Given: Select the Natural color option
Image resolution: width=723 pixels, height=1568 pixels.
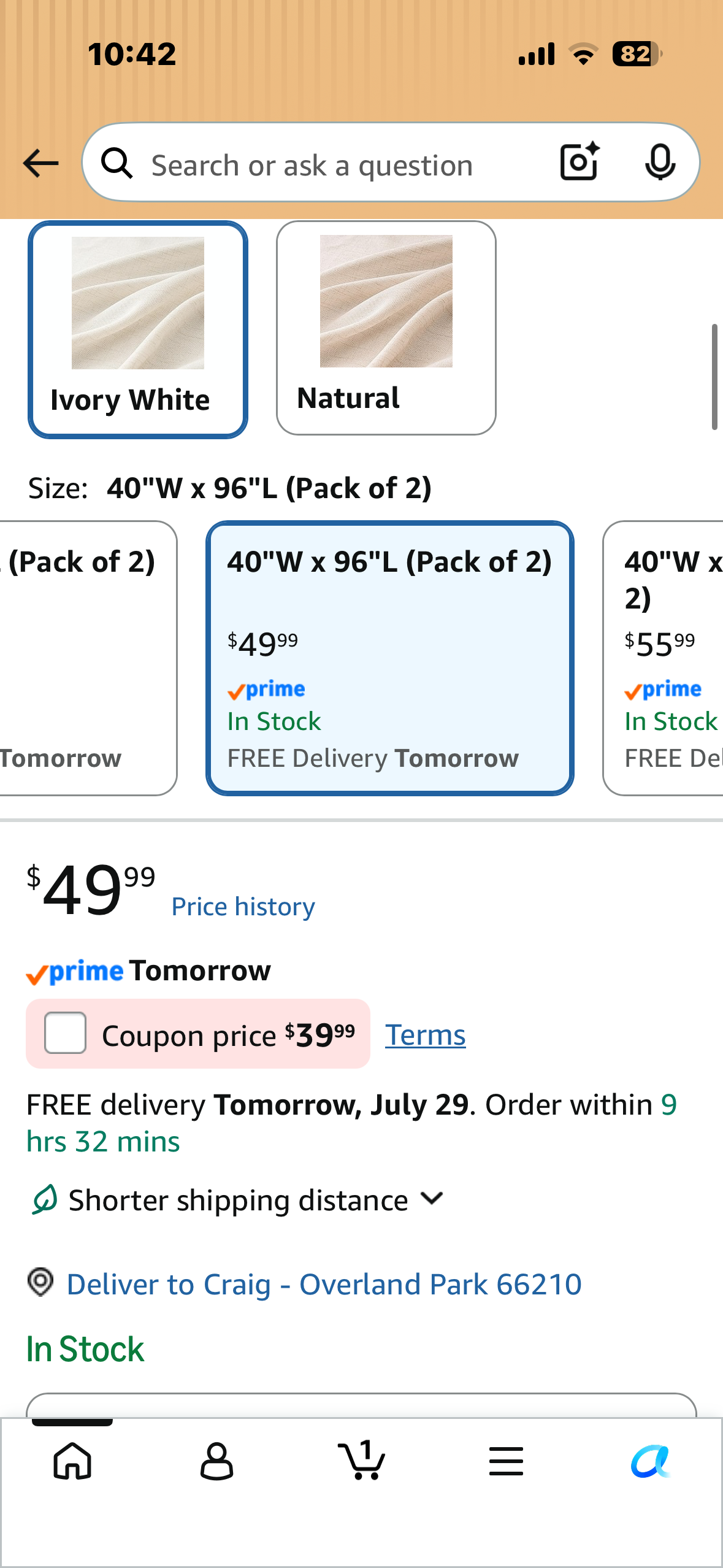Looking at the screenshot, I should (x=386, y=328).
